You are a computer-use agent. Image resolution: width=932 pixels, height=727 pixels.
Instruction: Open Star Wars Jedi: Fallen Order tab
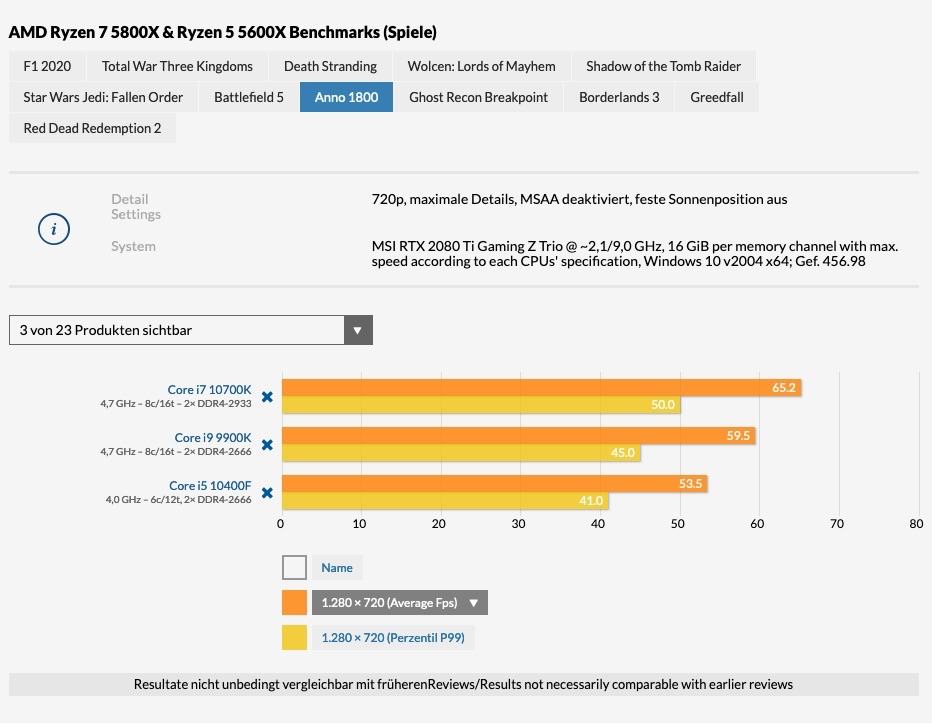[103, 97]
